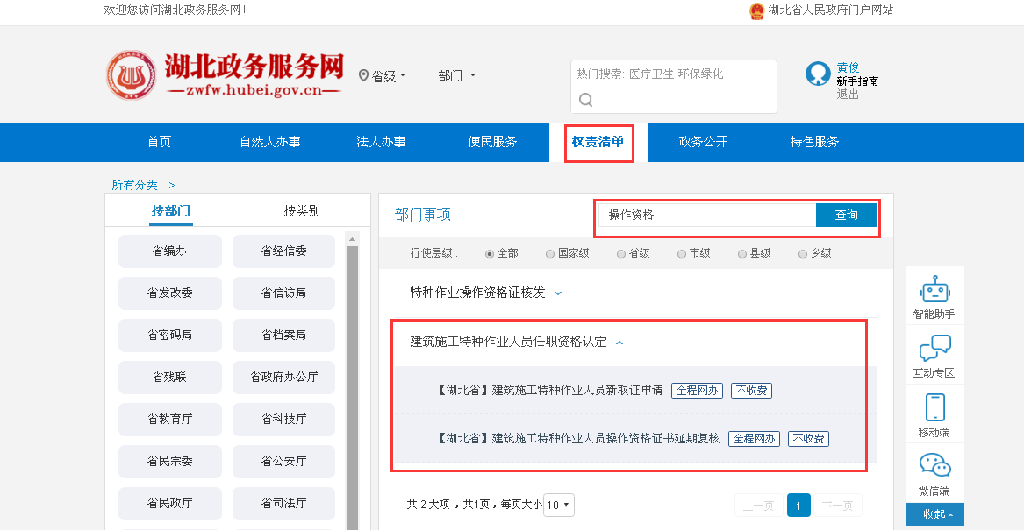The width and height of the screenshot is (1024, 530).
Task: Click the national emblem icon at top
Action: (756, 10)
